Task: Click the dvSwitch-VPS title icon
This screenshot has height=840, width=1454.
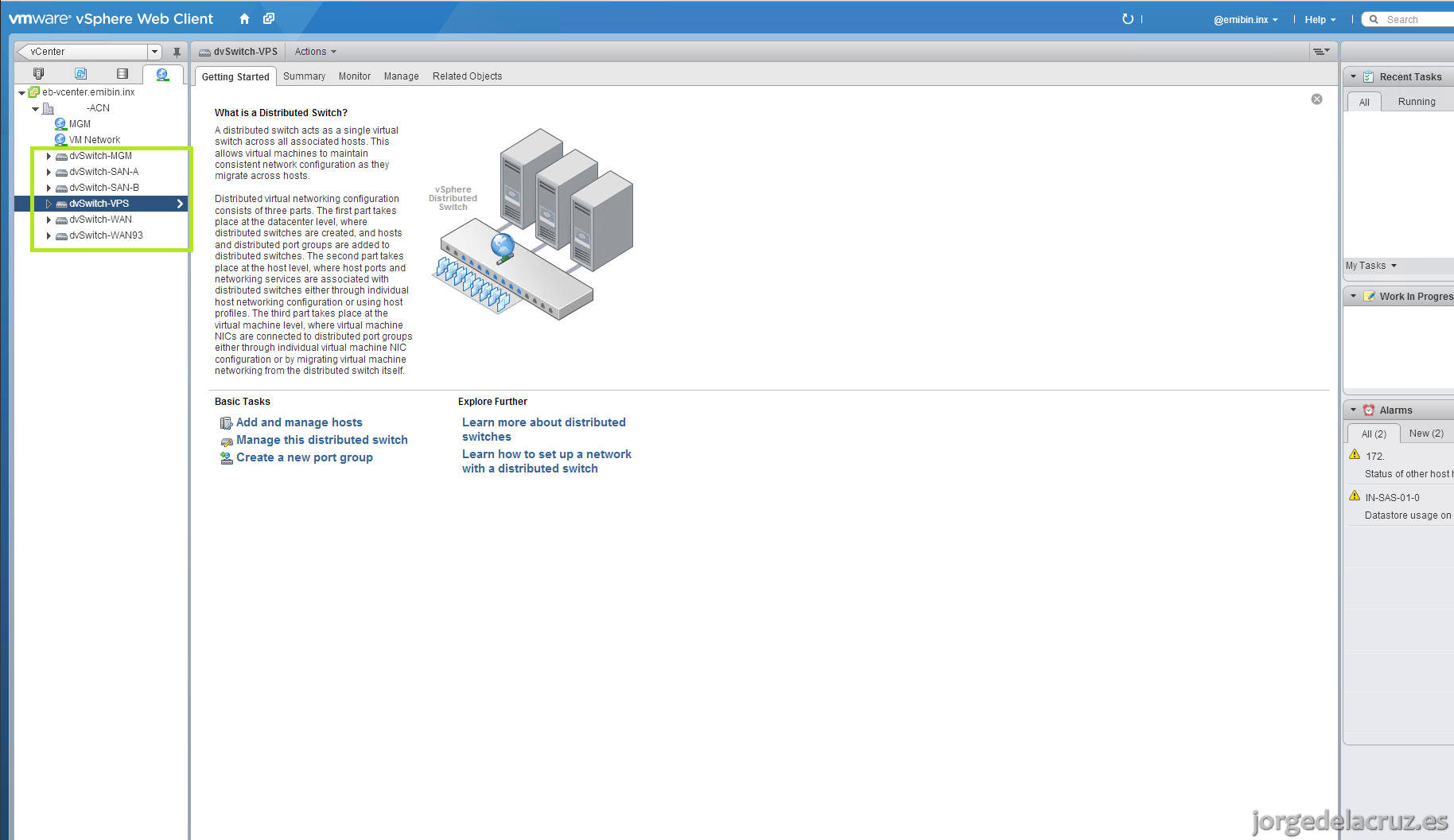Action: pyautogui.click(x=204, y=52)
